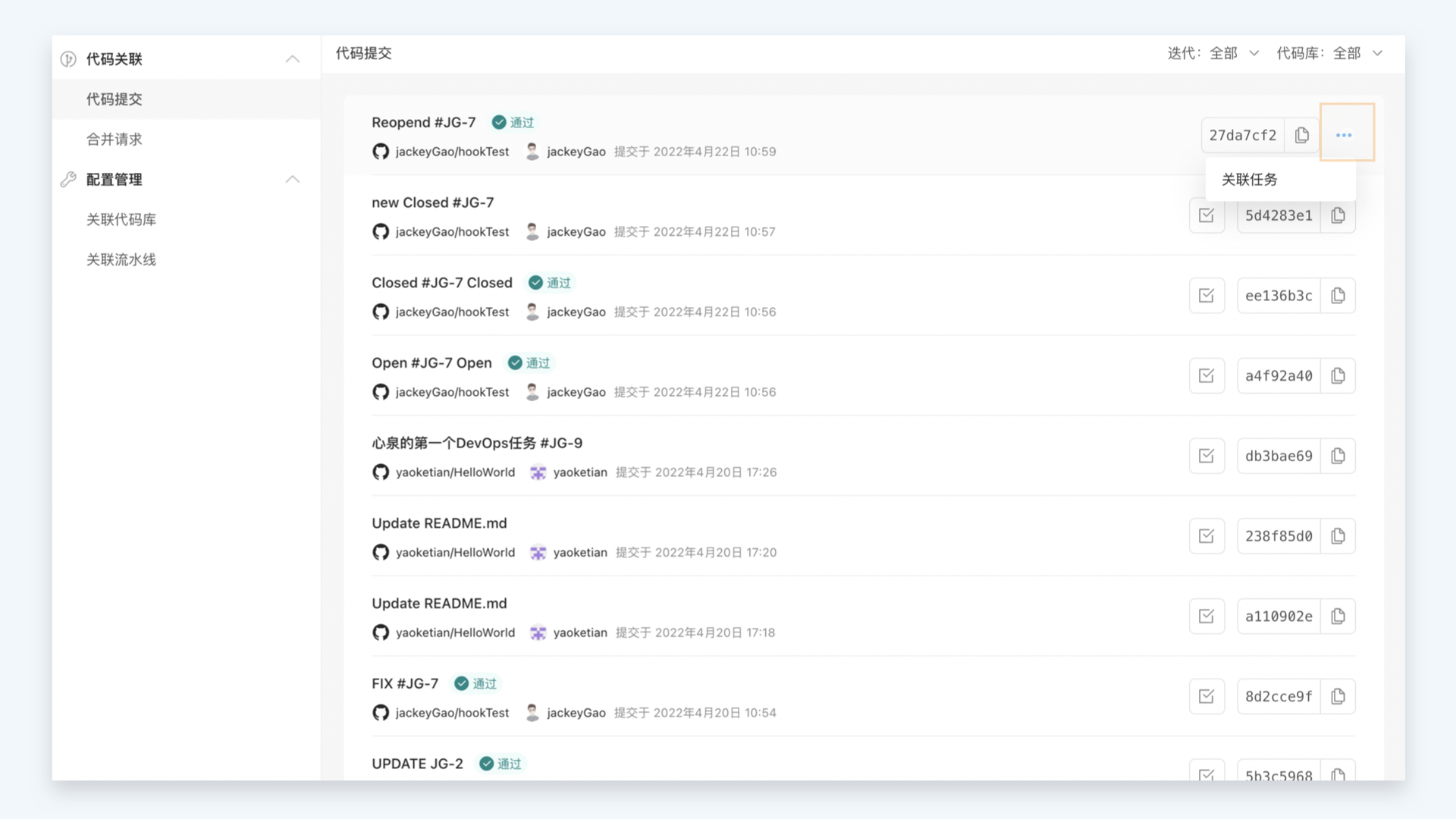Collapse the 代码关联 sidebar section

click(293, 59)
